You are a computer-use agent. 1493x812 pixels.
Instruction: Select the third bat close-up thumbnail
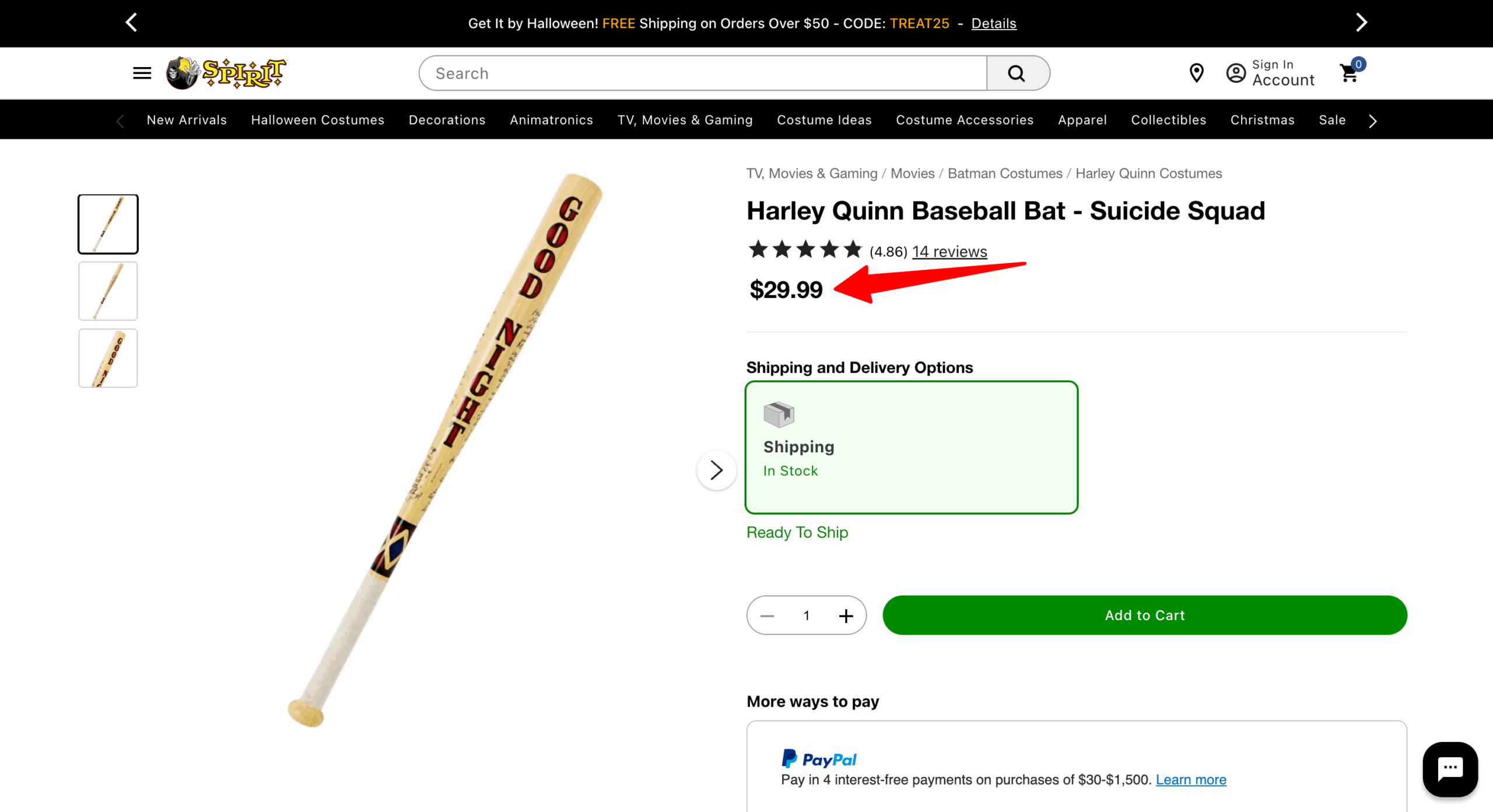[108, 358]
